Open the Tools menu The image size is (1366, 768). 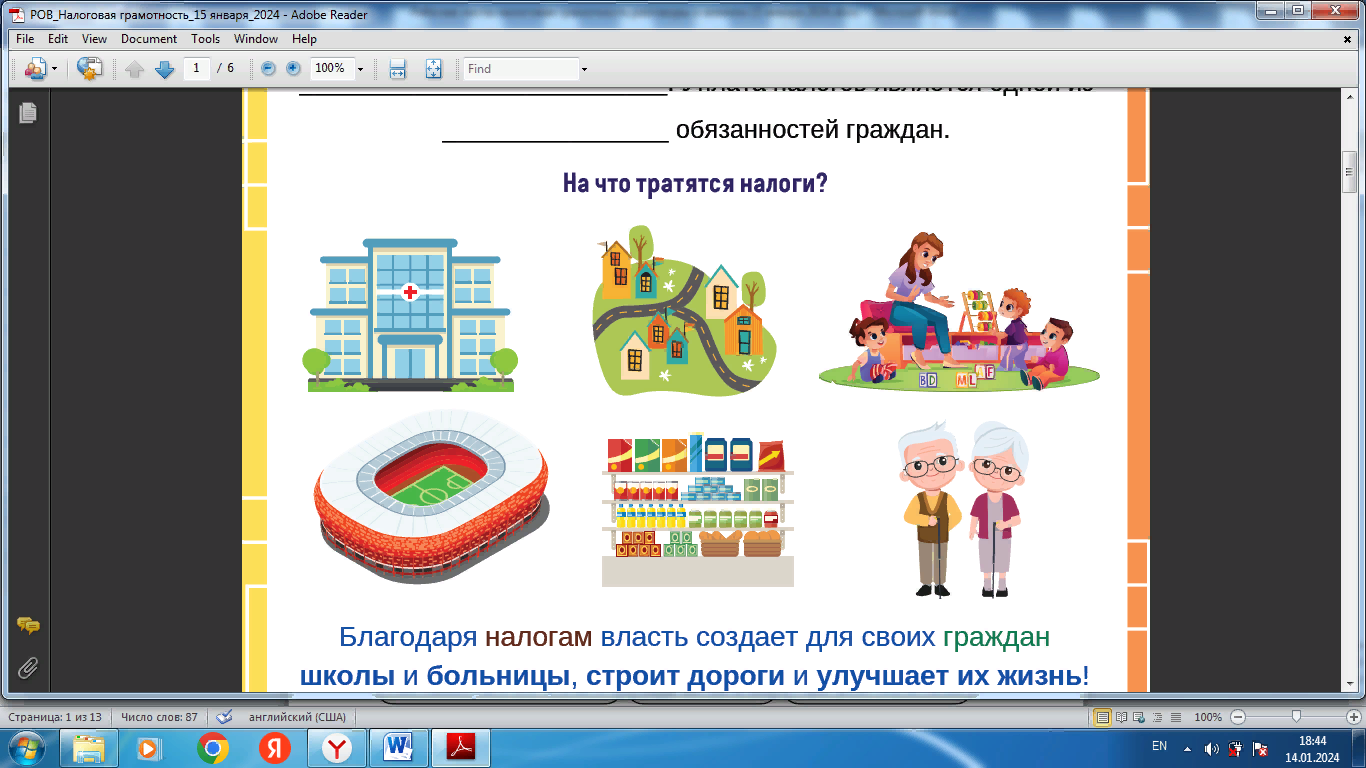click(x=206, y=39)
